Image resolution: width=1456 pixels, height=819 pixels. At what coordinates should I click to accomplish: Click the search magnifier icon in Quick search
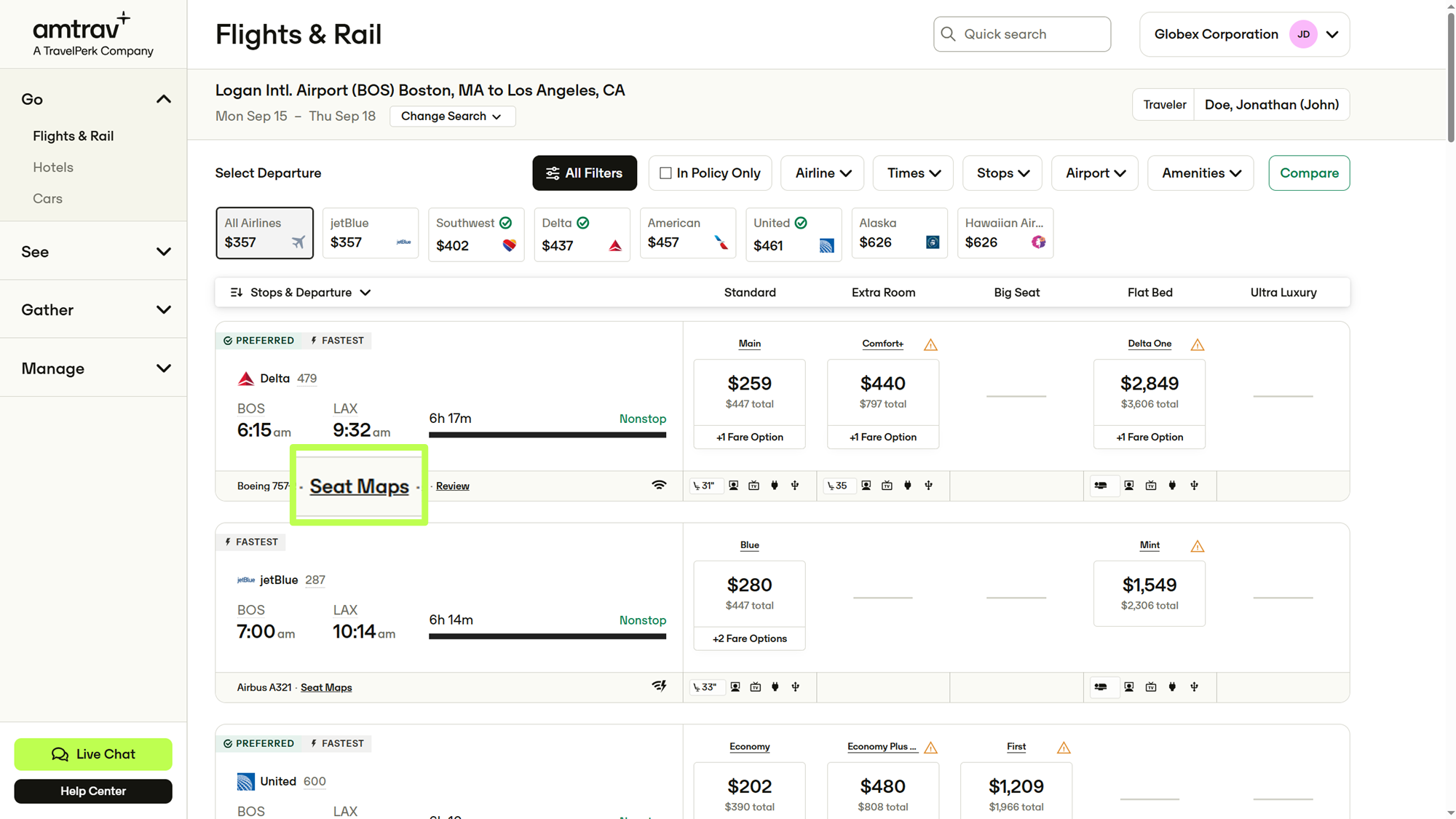coord(948,34)
